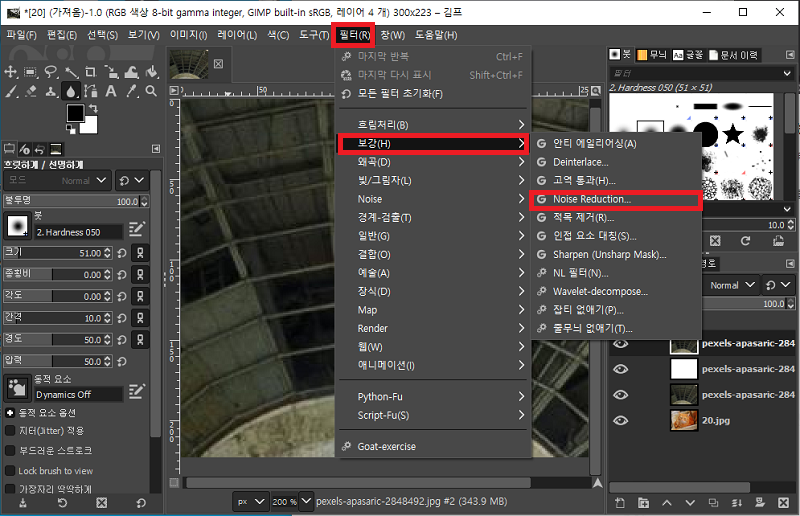Enable 부드러운 스트로크 checkbox

click(10, 450)
